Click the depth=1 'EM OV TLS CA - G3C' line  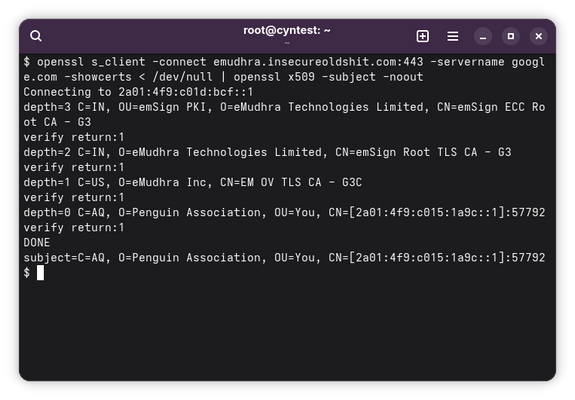pyautogui.click(x=193, y=182)
